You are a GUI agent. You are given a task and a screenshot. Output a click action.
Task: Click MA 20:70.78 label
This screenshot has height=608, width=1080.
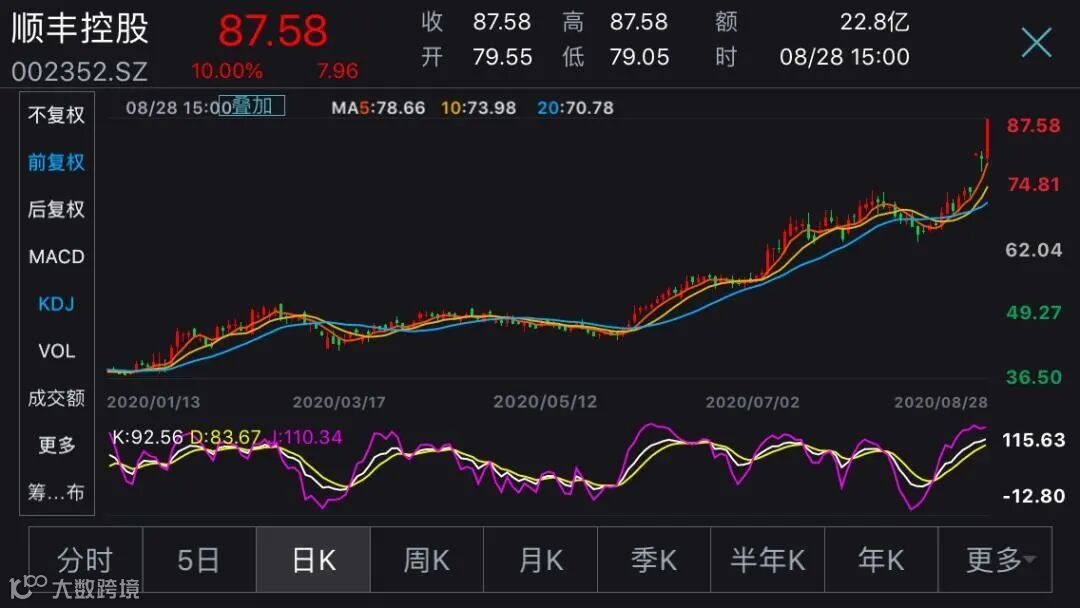coord(576,108)
